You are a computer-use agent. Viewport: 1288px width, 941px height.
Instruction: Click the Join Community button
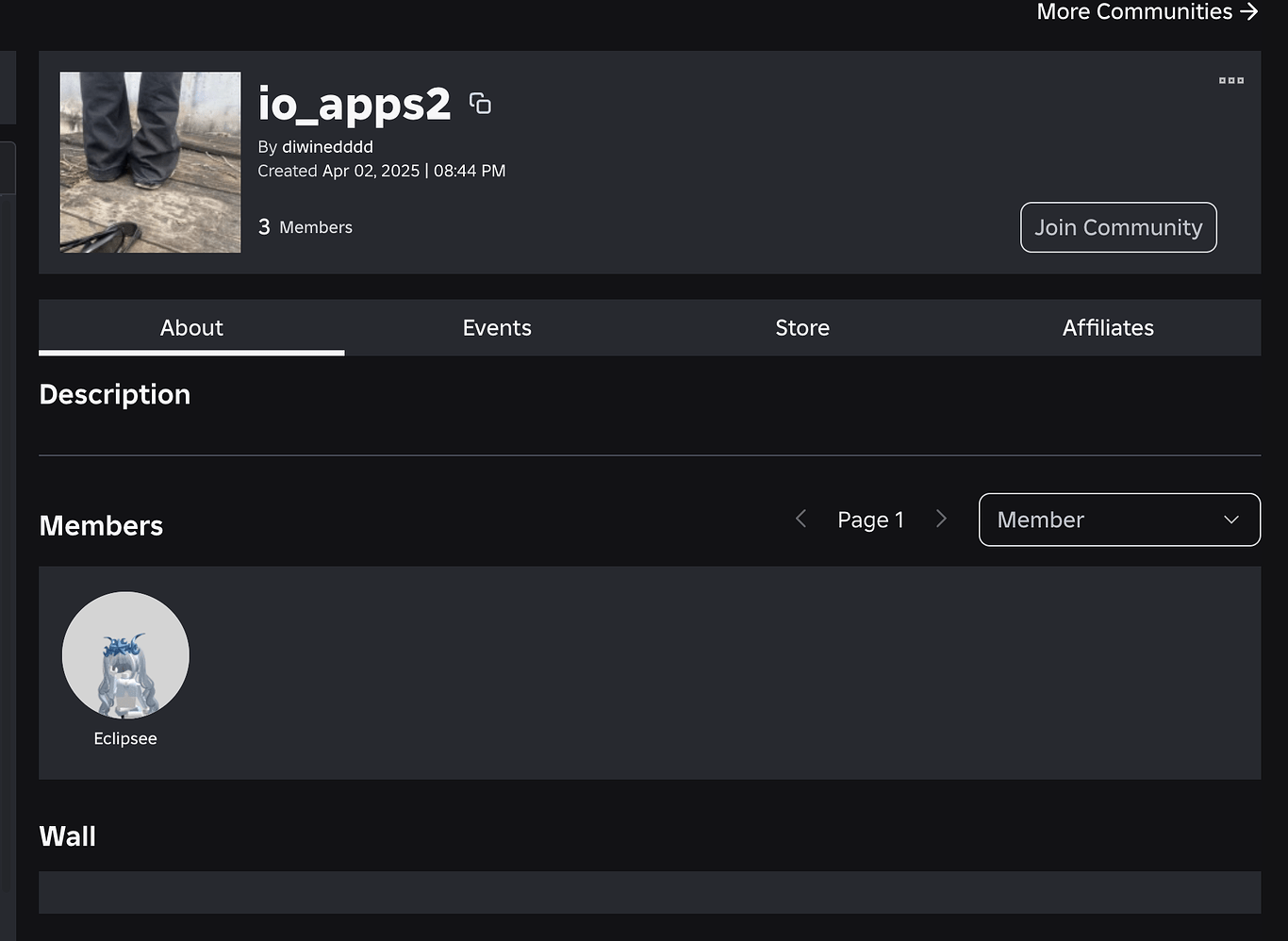(1118, 227)
